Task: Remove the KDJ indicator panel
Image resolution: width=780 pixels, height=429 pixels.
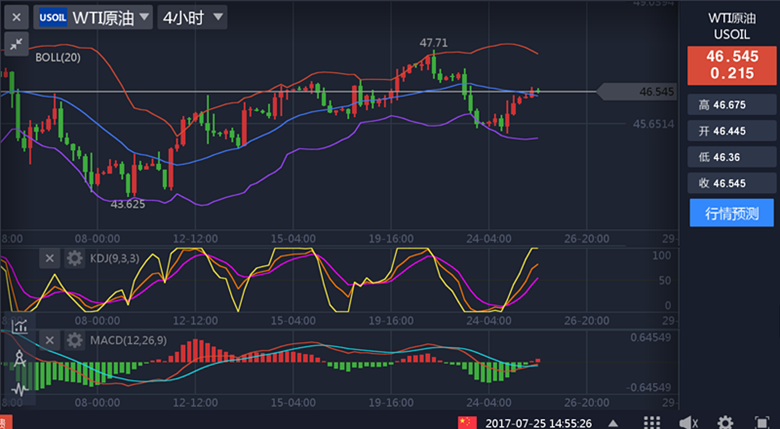Action: tap(50, 258)
